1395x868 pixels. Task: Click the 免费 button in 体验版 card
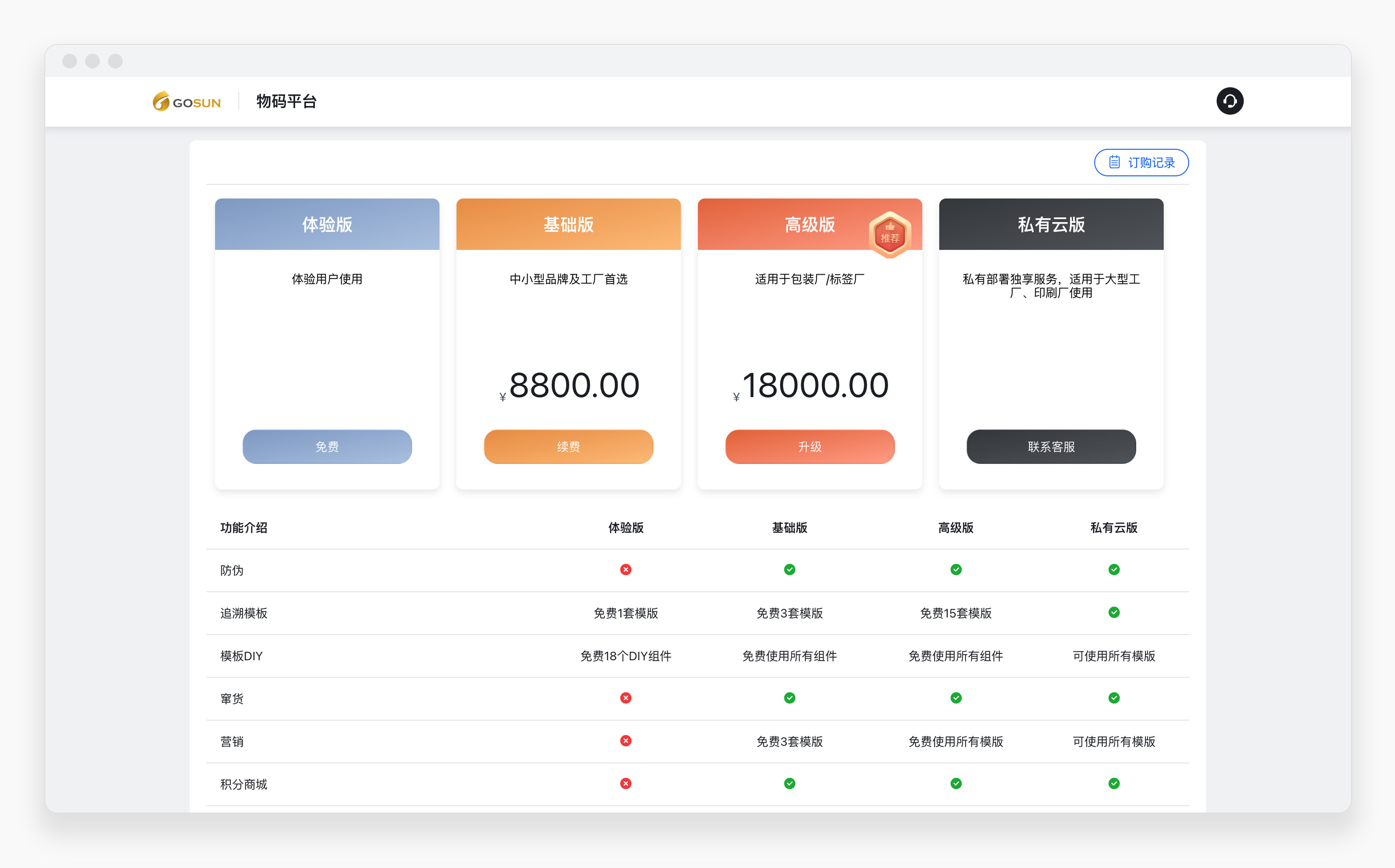(327, 446)
